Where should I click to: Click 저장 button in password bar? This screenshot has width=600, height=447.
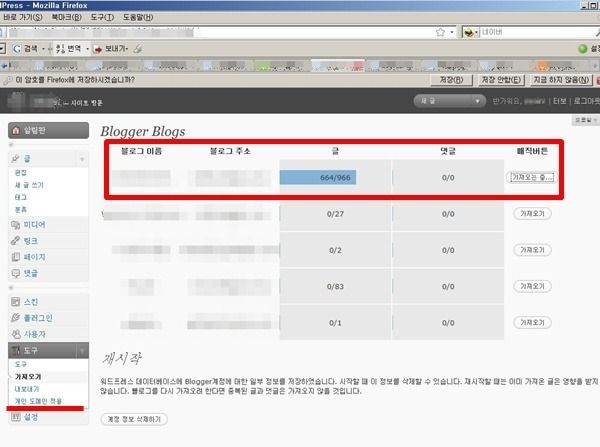(451, 80)
